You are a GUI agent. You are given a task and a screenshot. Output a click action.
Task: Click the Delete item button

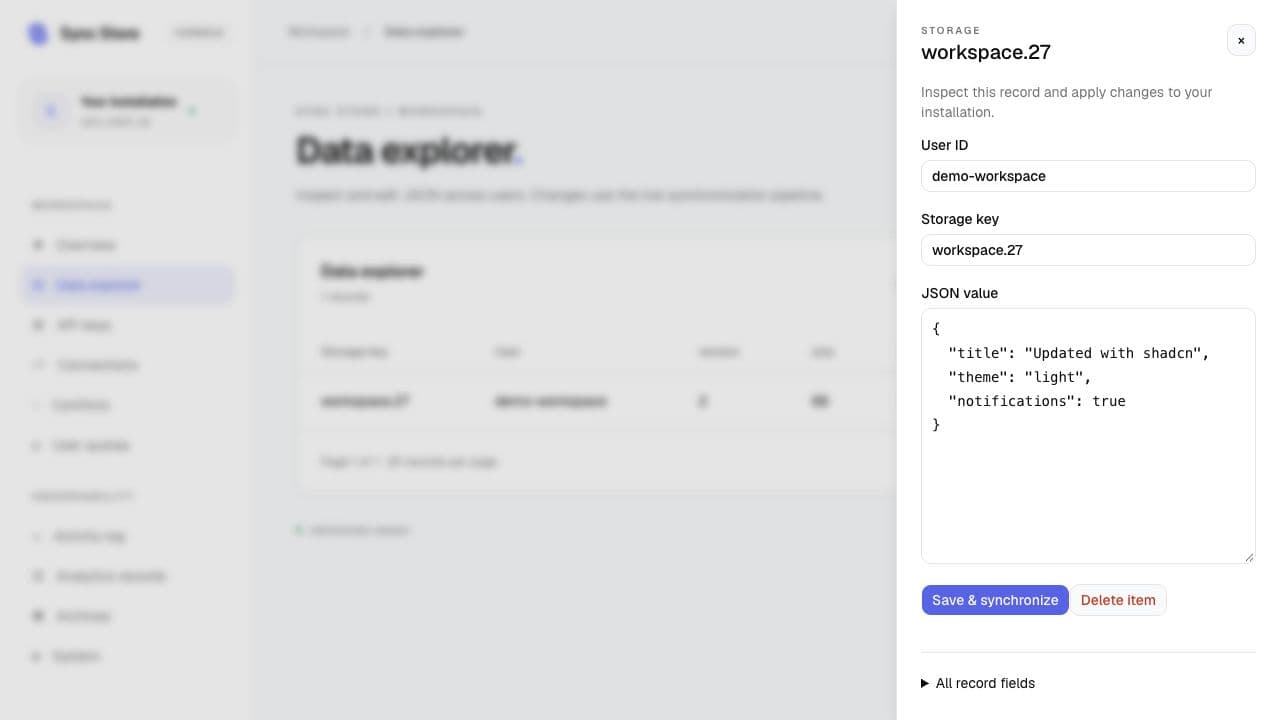(x=1118, y=600)
